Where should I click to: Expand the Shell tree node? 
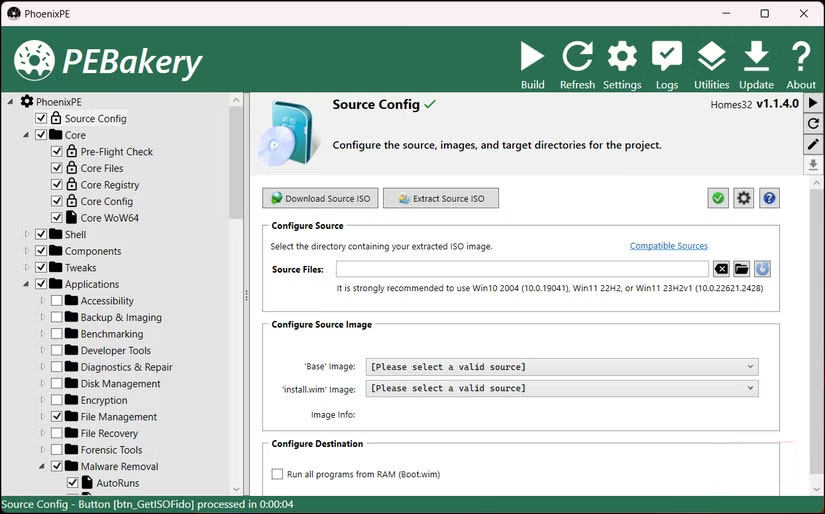point(27,235)
